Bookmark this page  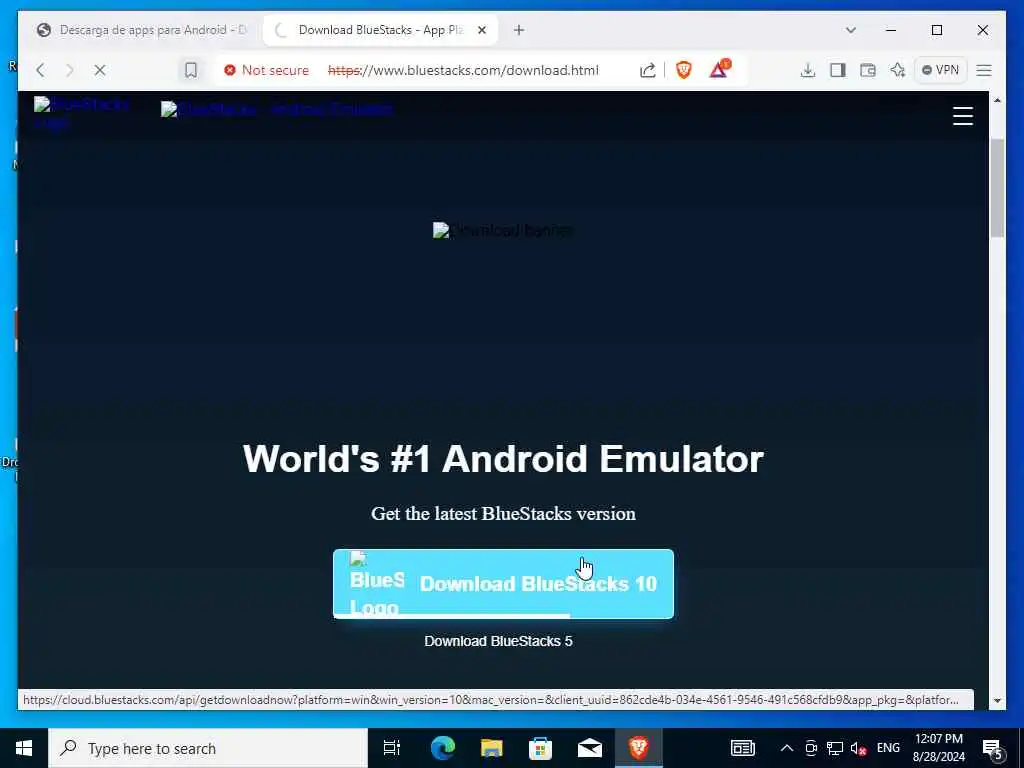191,70
